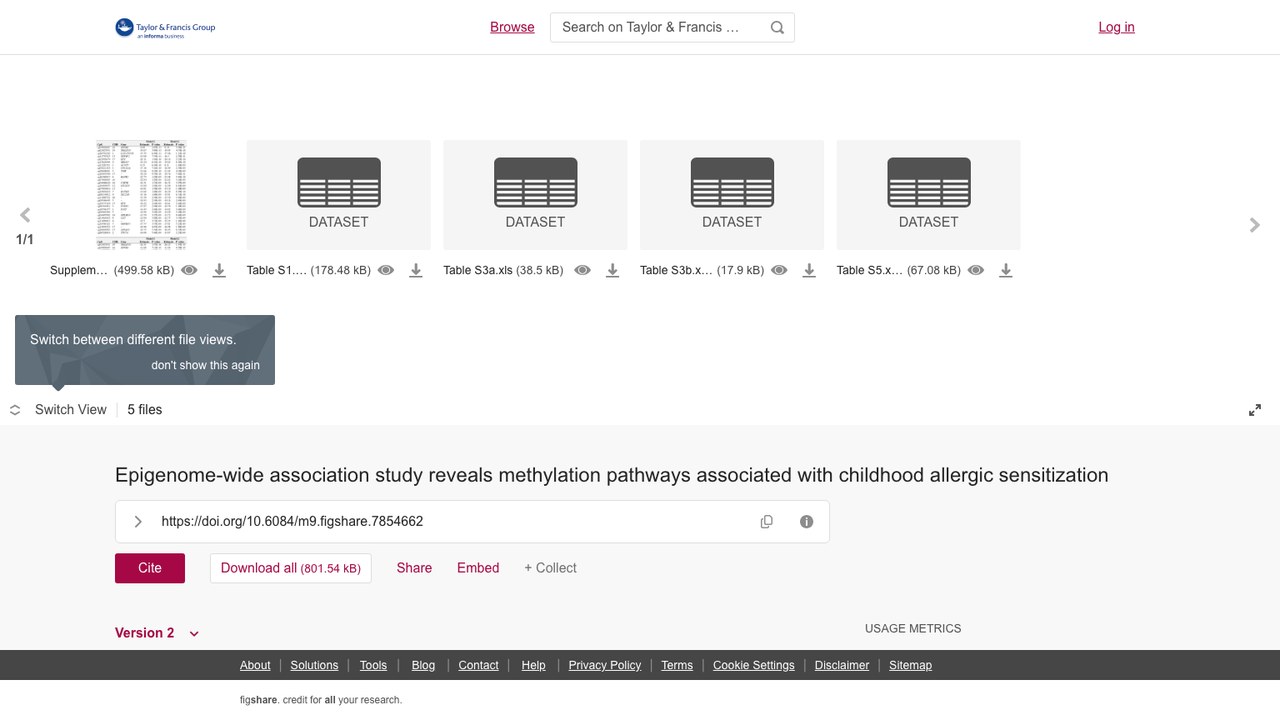Click the Cite button
This screenshot has width=1280, height=720.
[150, 568]
